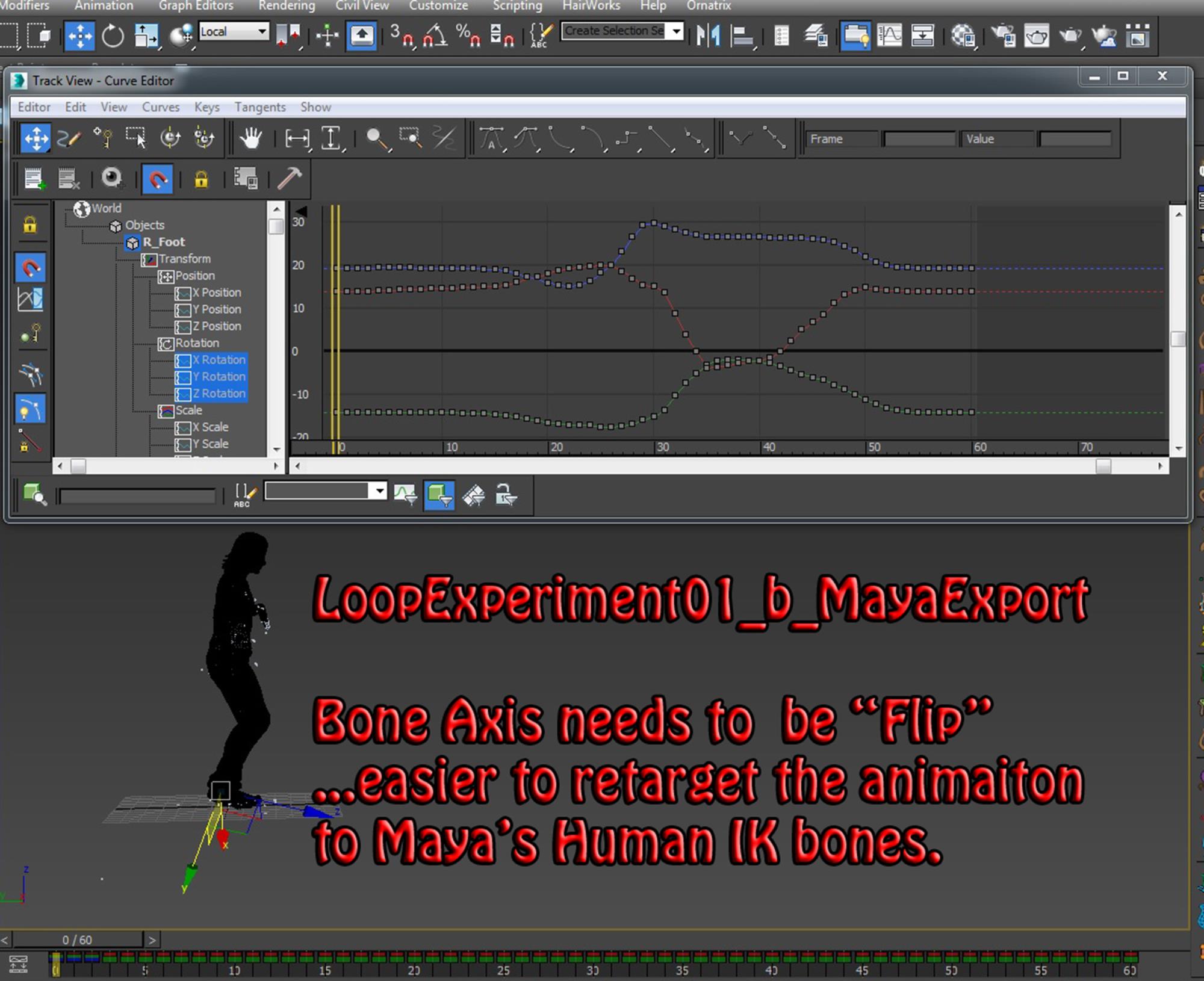The image size is (1204, 981).
Task: Toggle the Lock Selection padlock in toolbar
Action: click(x=201, y=179)
